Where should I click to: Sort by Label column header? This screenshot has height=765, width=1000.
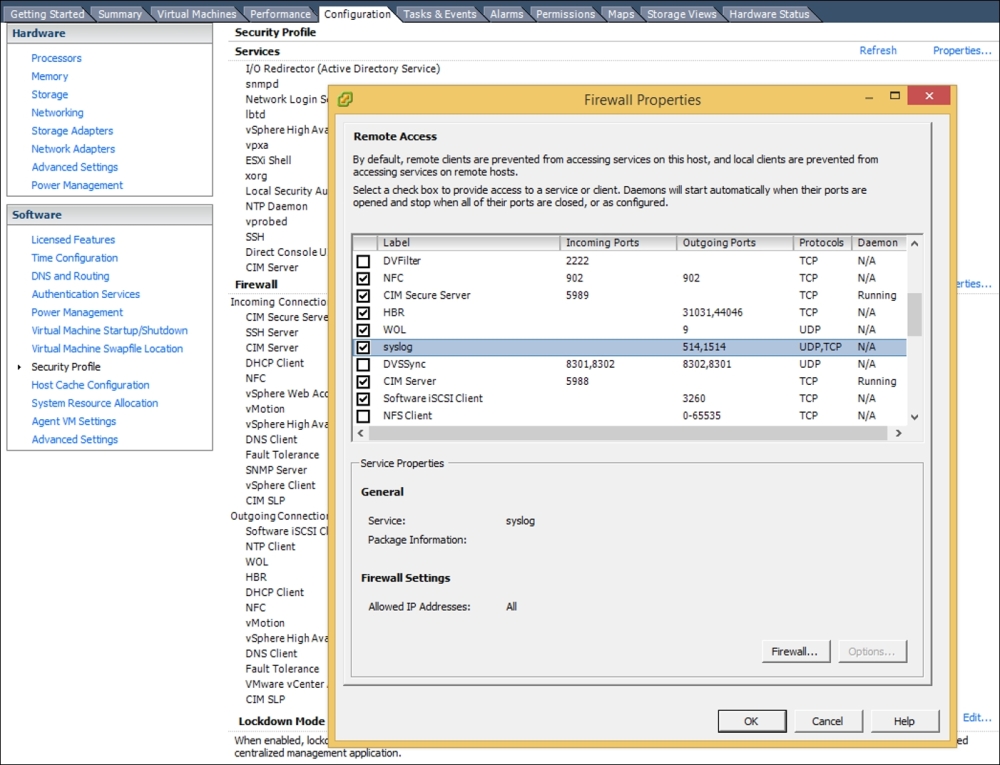468,243
